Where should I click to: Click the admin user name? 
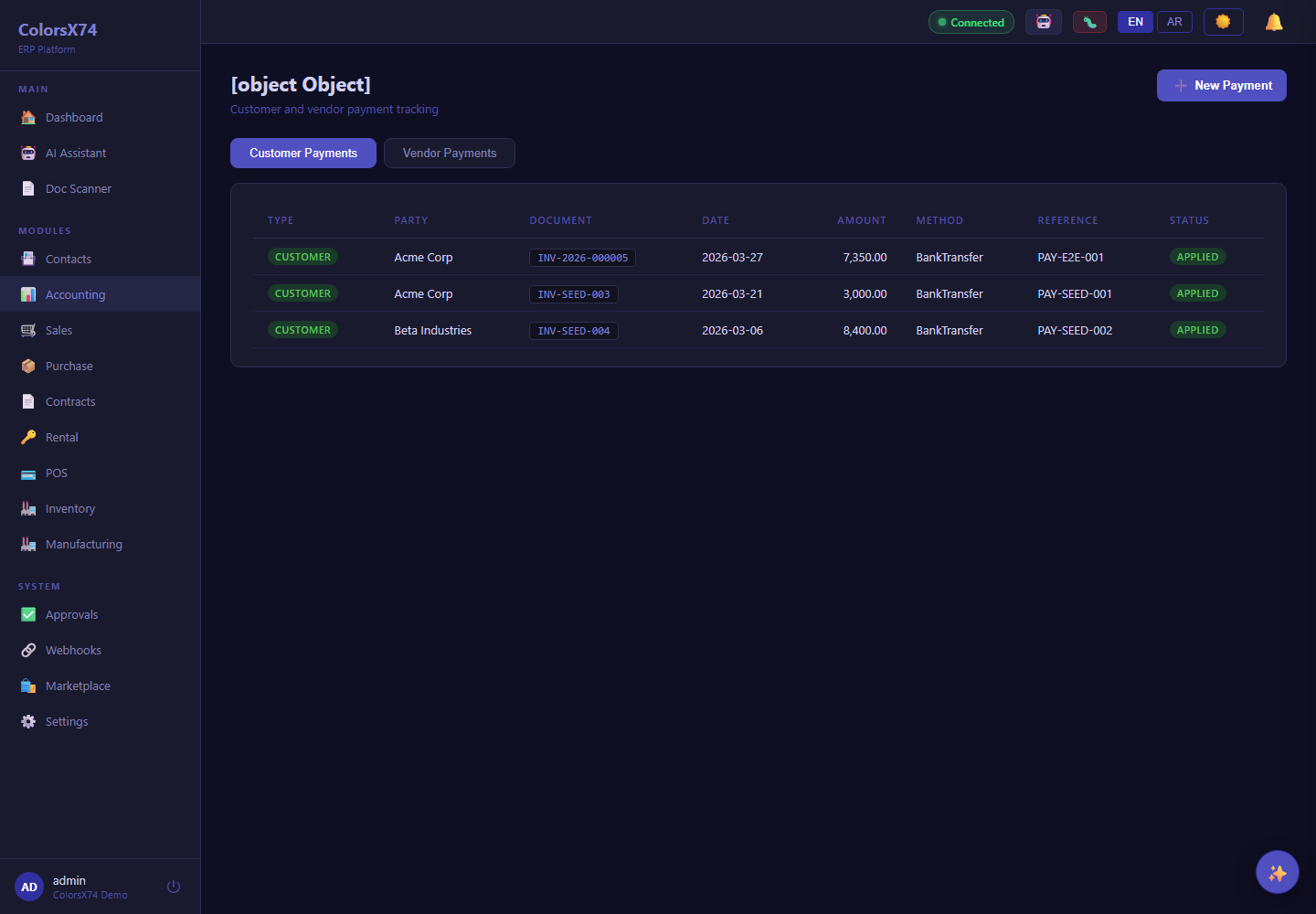pos(69,880)
